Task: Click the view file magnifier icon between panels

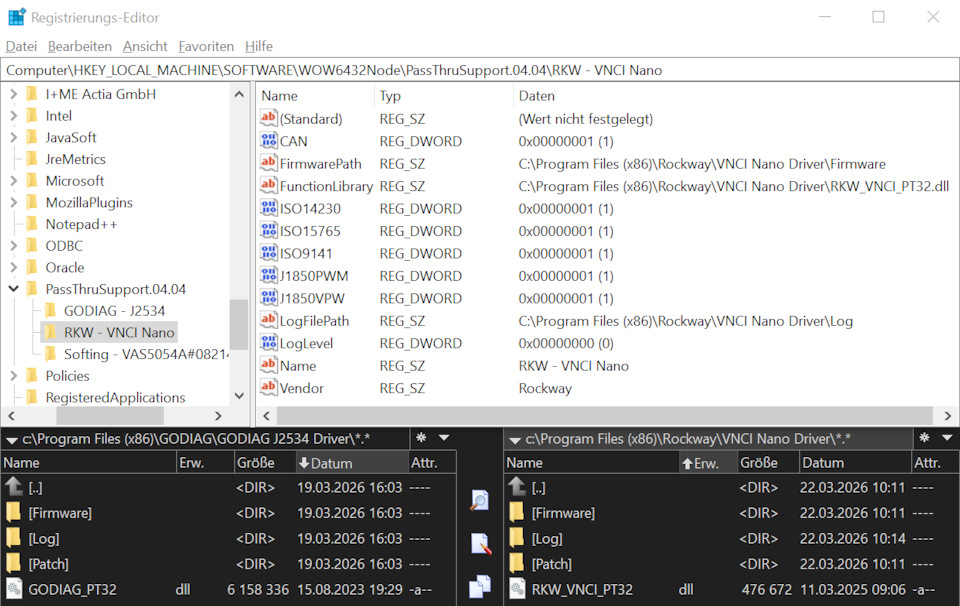Action: pyautogui.click(x=480, y=500)
